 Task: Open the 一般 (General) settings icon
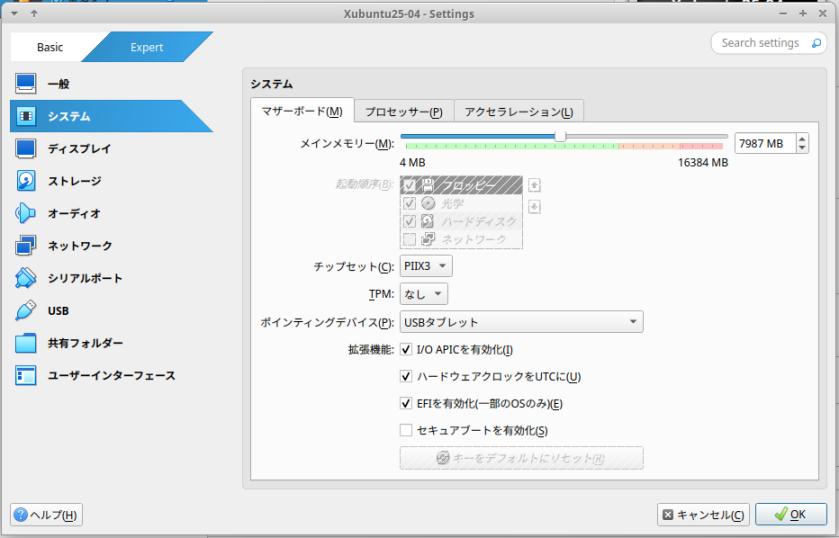[x=26, y=84]
